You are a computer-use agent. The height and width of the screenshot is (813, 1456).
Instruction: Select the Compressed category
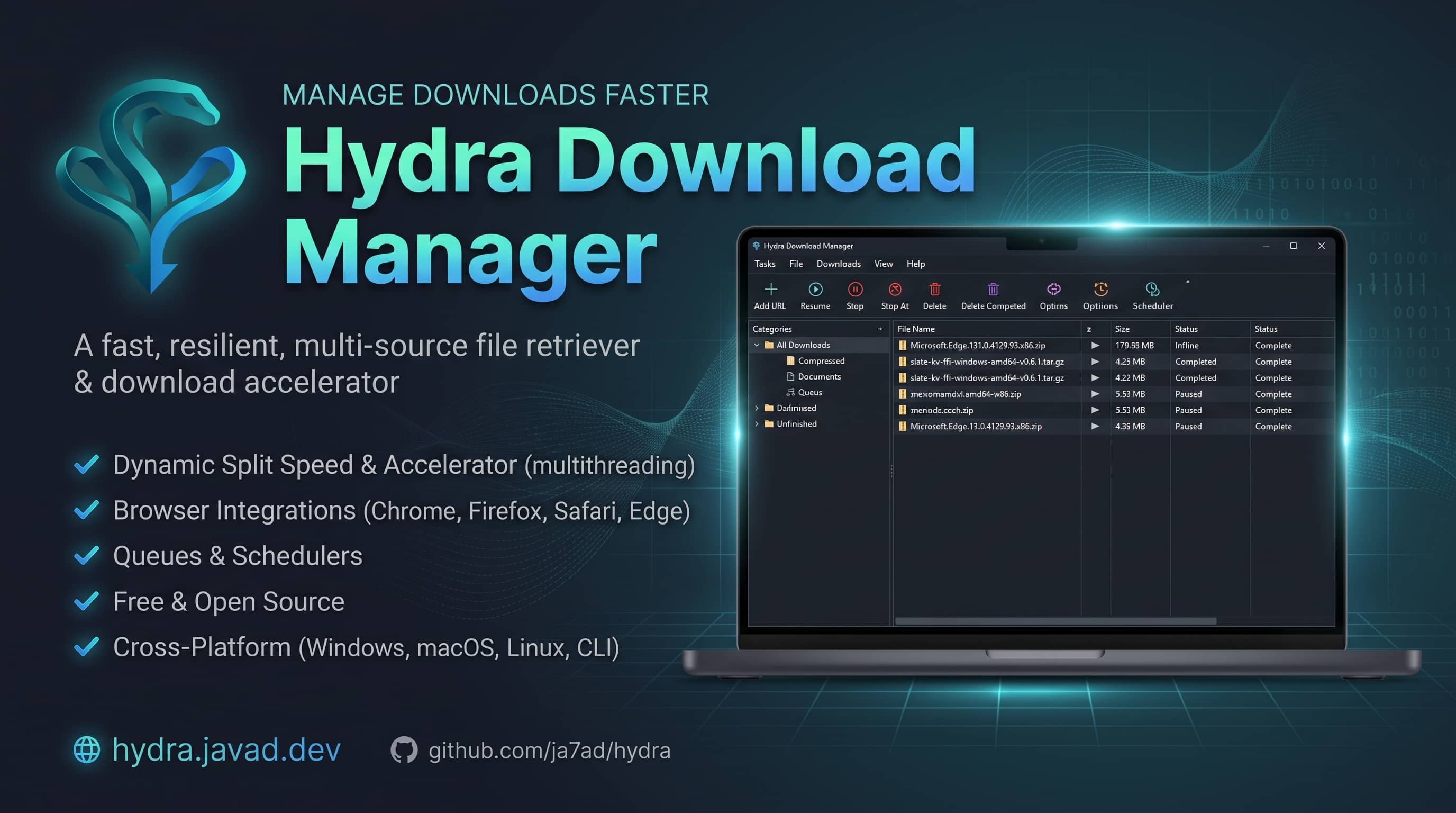coord(821,360)
